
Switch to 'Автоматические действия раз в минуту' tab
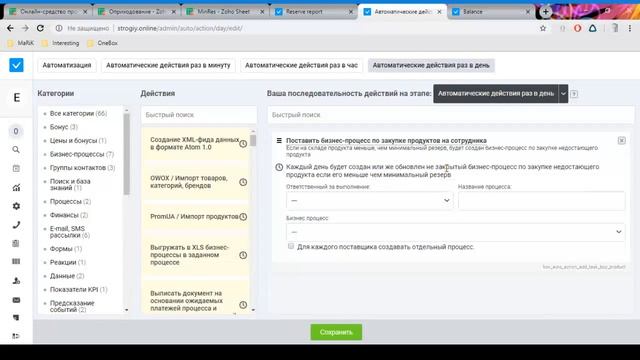[168, 65]
